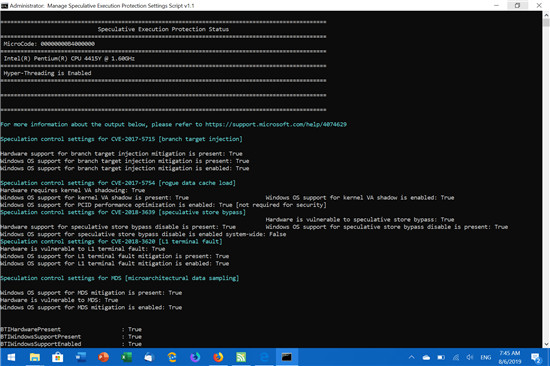This screenshot has width=550, height=366.
Task: Click the console scrollbar down arrow
Action: (x=546, y=344)
